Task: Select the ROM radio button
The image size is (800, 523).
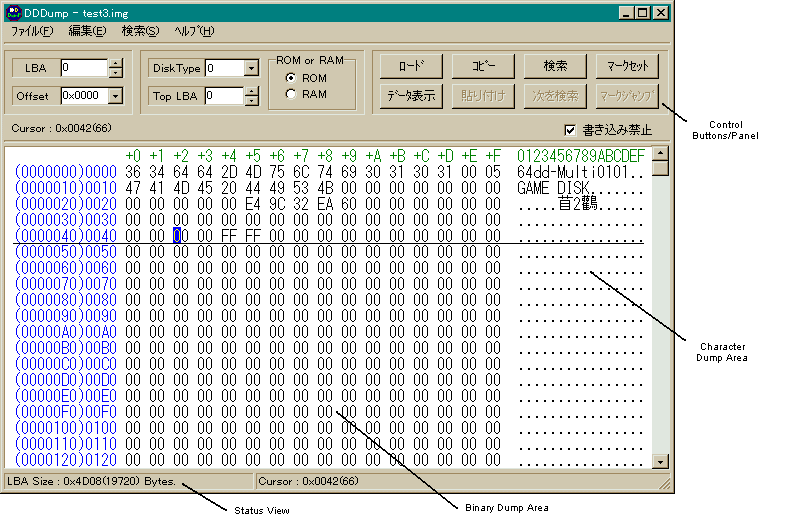Action: pyautogui.click(x=291, y=78)
